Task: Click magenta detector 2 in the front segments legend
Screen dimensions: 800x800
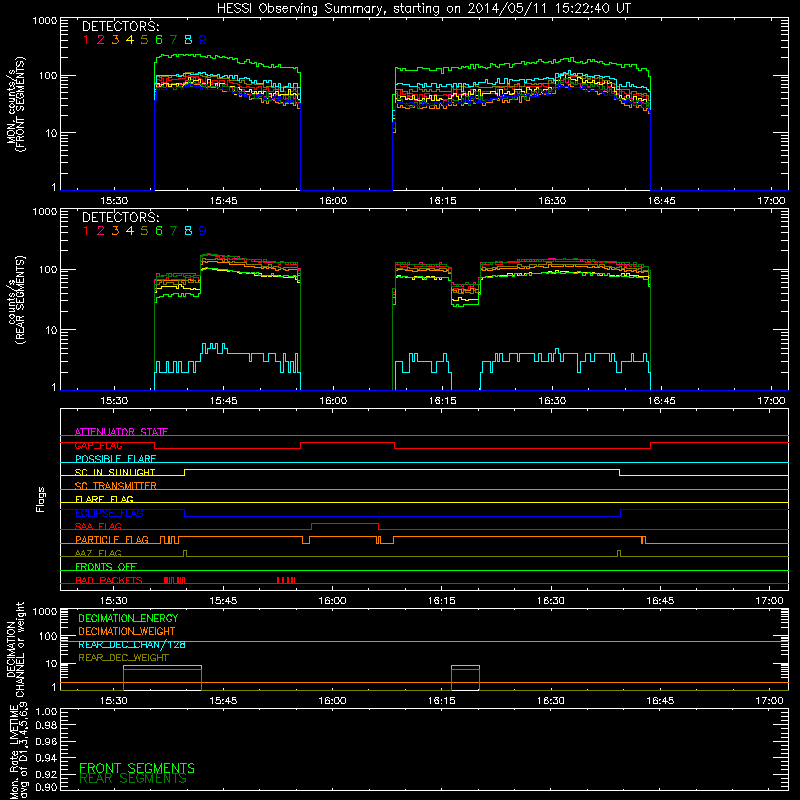Action: (x=101, y=40)
